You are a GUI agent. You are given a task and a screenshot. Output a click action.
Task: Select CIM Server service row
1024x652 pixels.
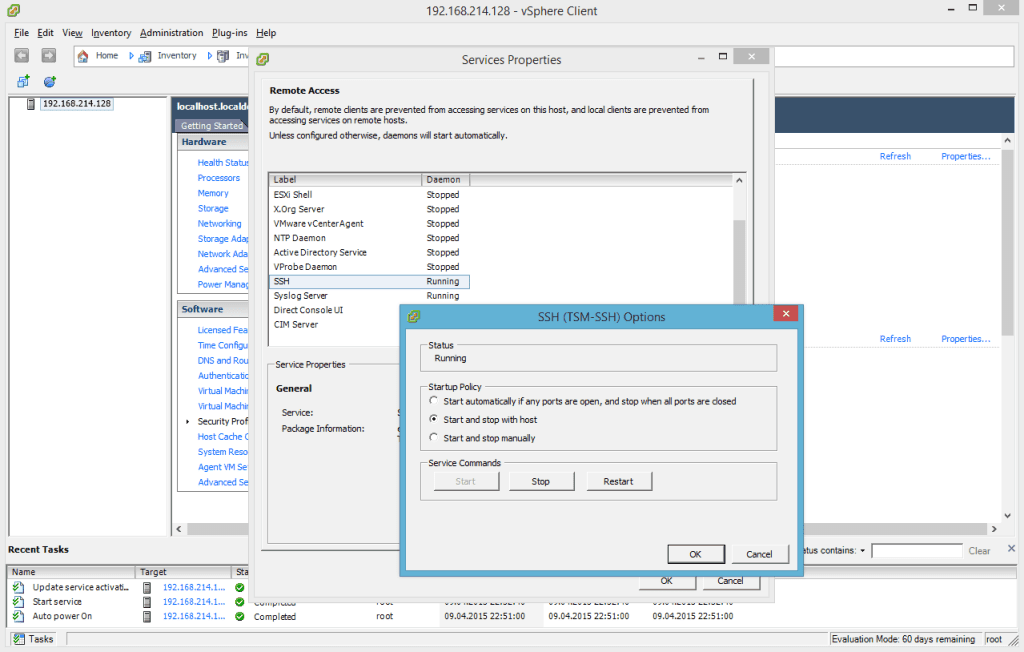click(334, 325)
